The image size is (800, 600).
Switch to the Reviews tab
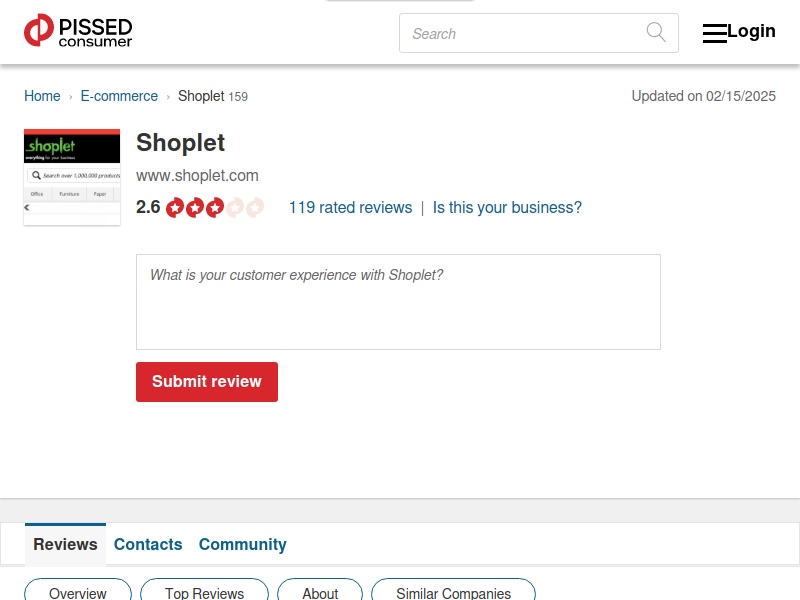point(65,544)
